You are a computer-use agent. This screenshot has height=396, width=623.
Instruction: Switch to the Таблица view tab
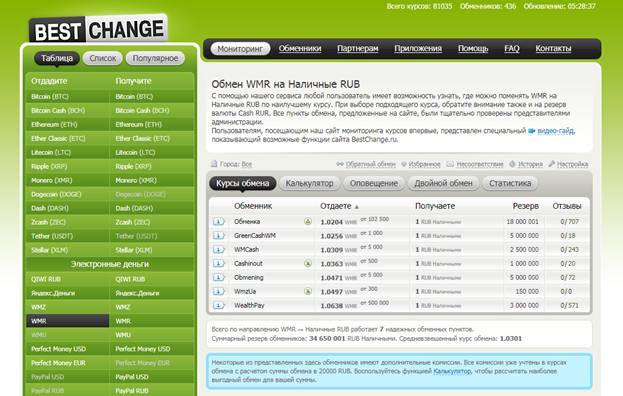coord(57,58)
